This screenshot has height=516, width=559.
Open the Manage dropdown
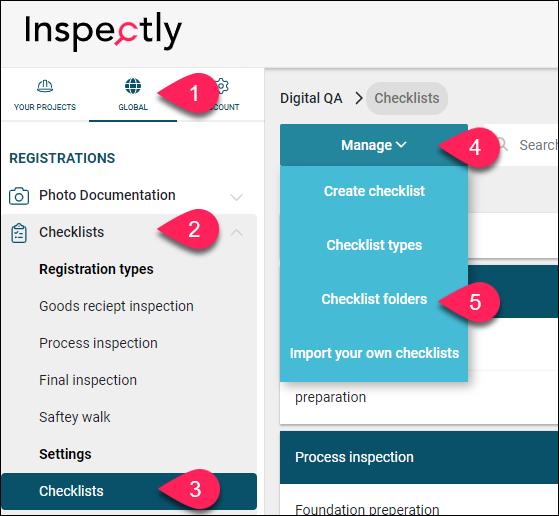374,145
